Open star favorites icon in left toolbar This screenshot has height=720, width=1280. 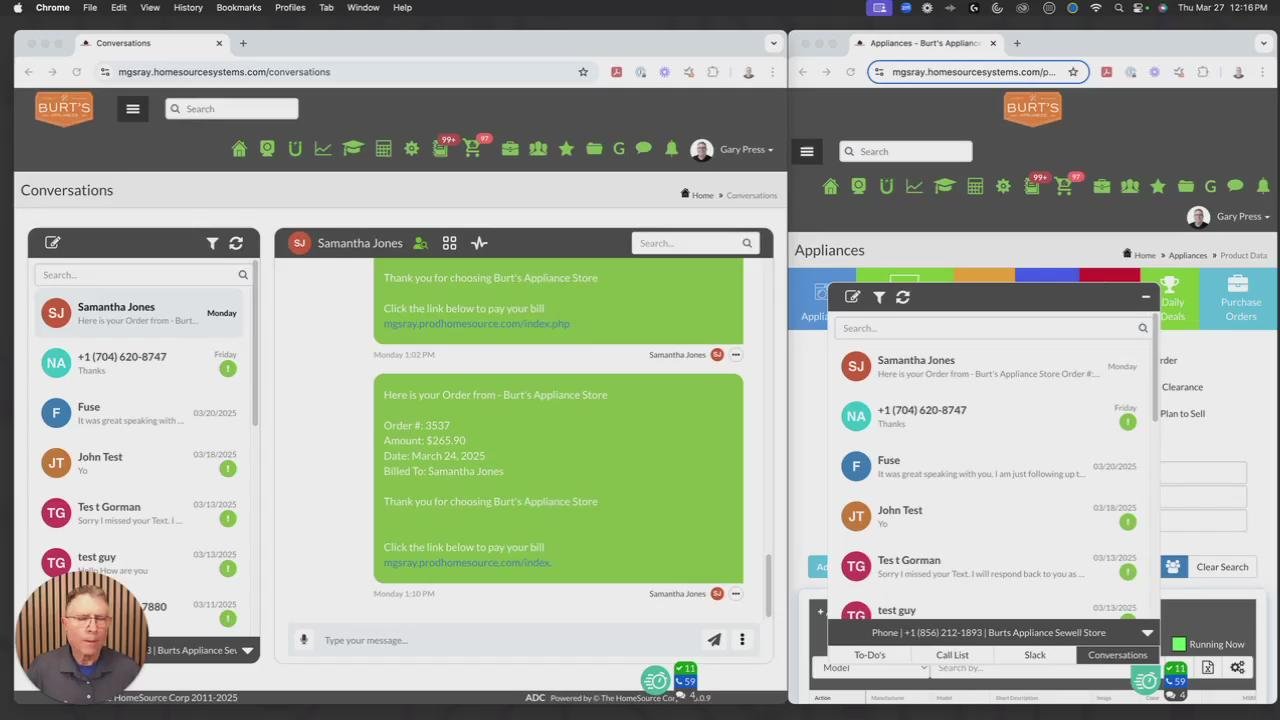click(x=566, y=149)
